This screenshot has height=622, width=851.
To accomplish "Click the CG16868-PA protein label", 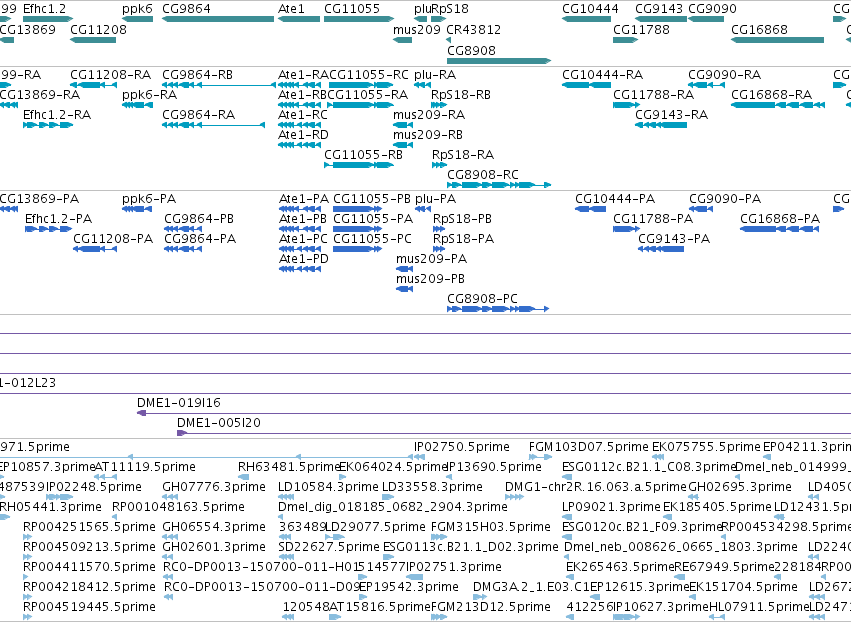I will pos(780,219).
